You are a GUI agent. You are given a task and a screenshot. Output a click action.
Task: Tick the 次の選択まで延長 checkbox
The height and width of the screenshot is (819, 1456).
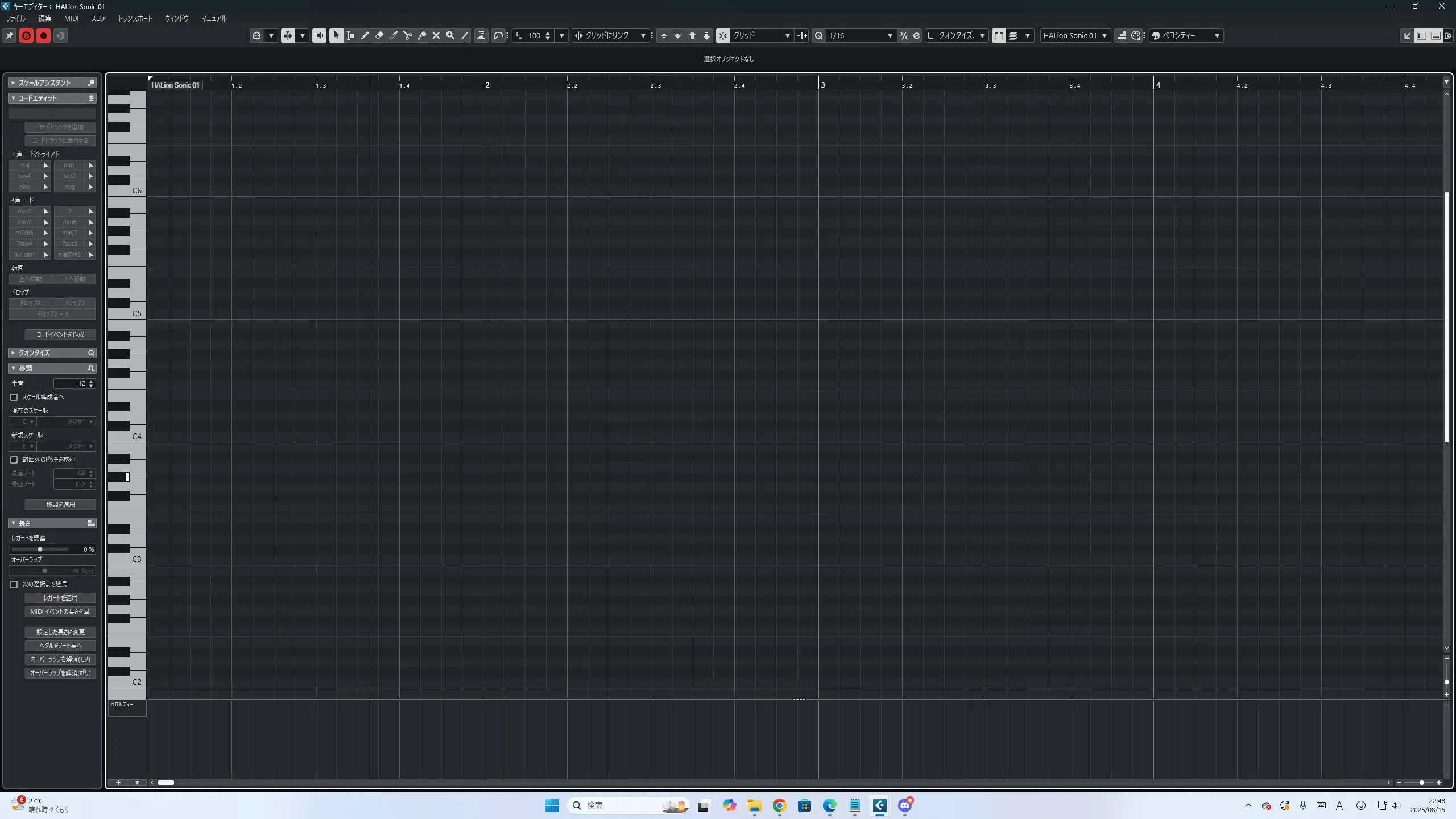pyautogui.click(x=14, y=584)
